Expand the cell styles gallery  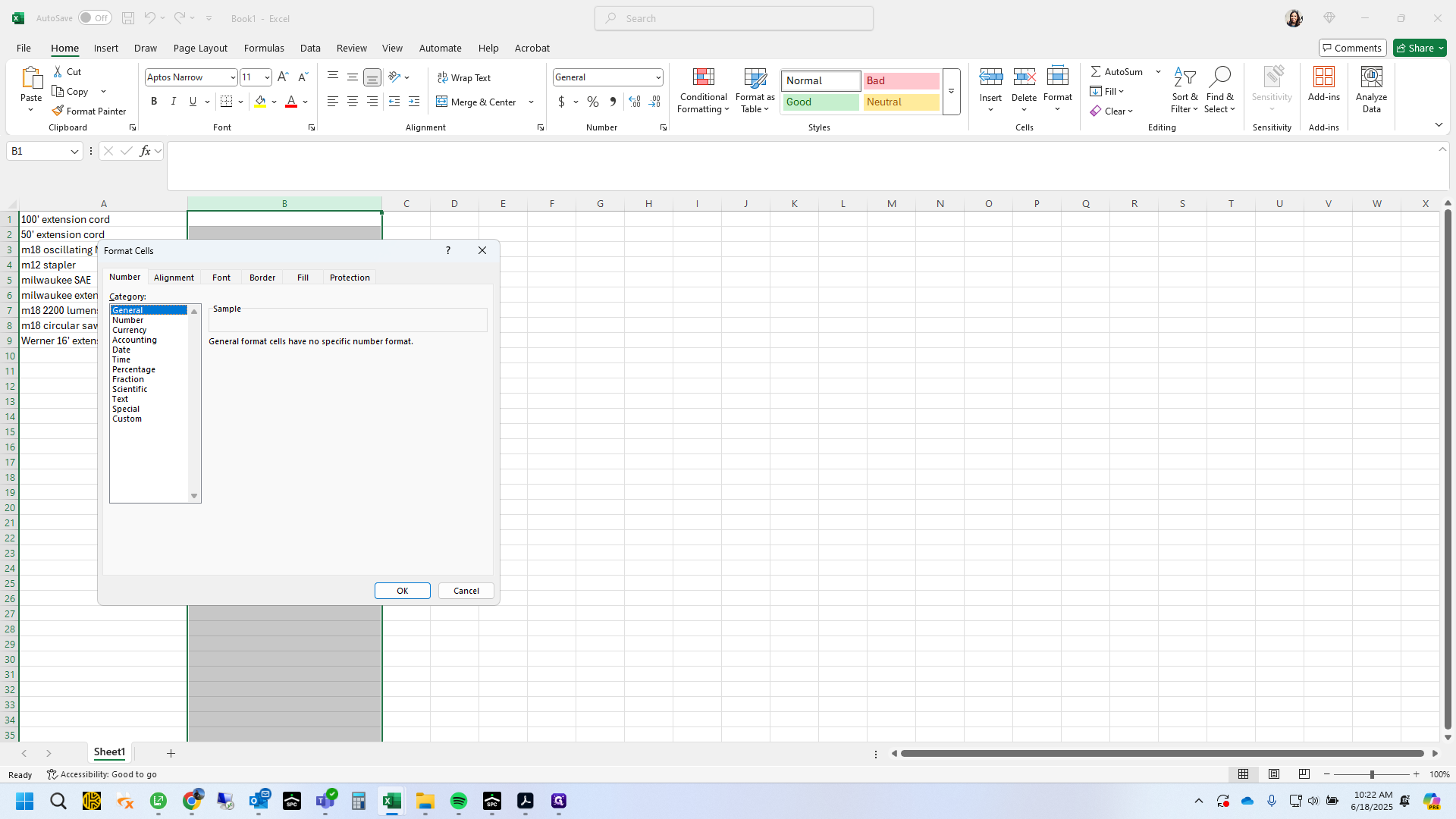click(951, 91)
